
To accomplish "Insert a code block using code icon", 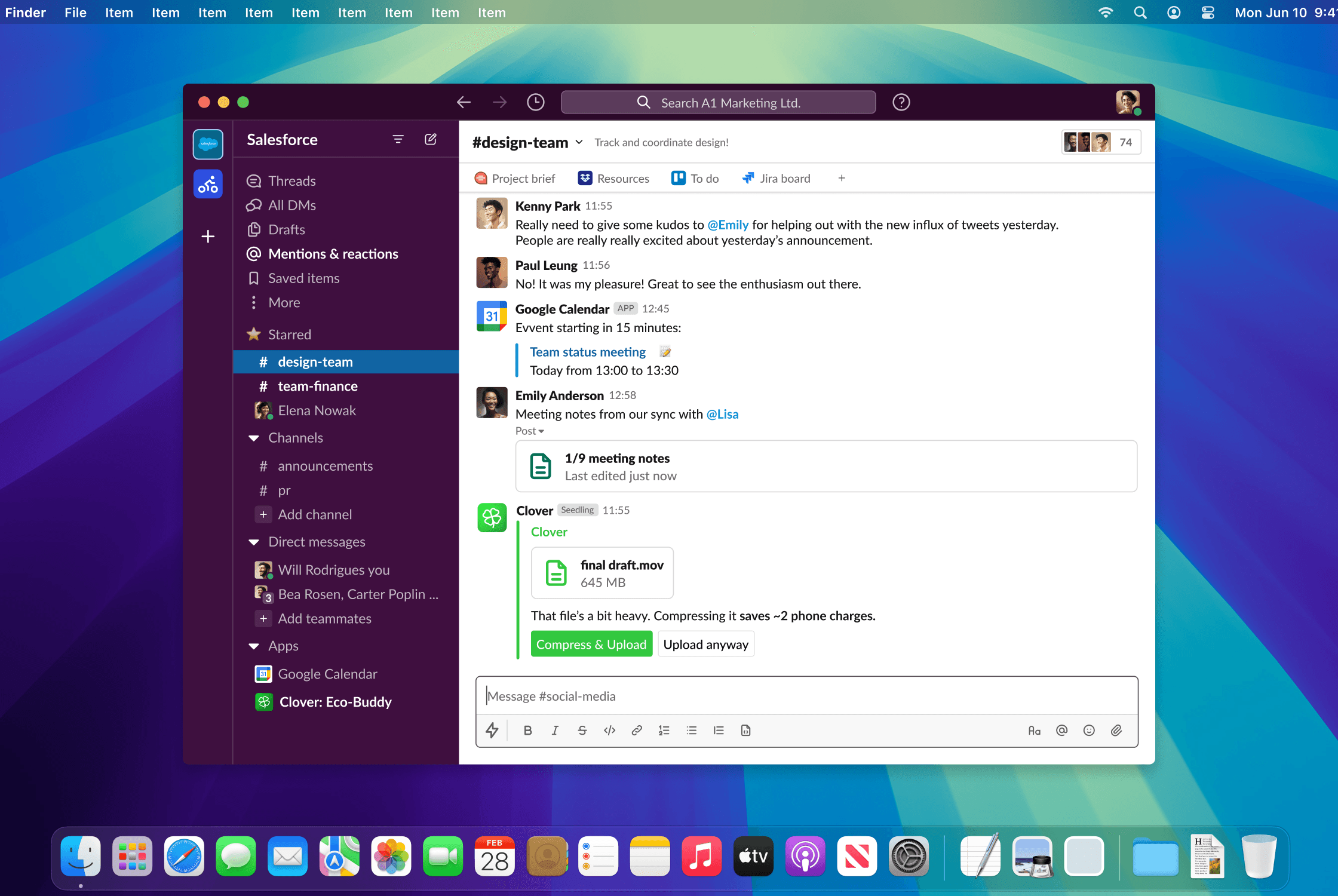I will (609, 730).
